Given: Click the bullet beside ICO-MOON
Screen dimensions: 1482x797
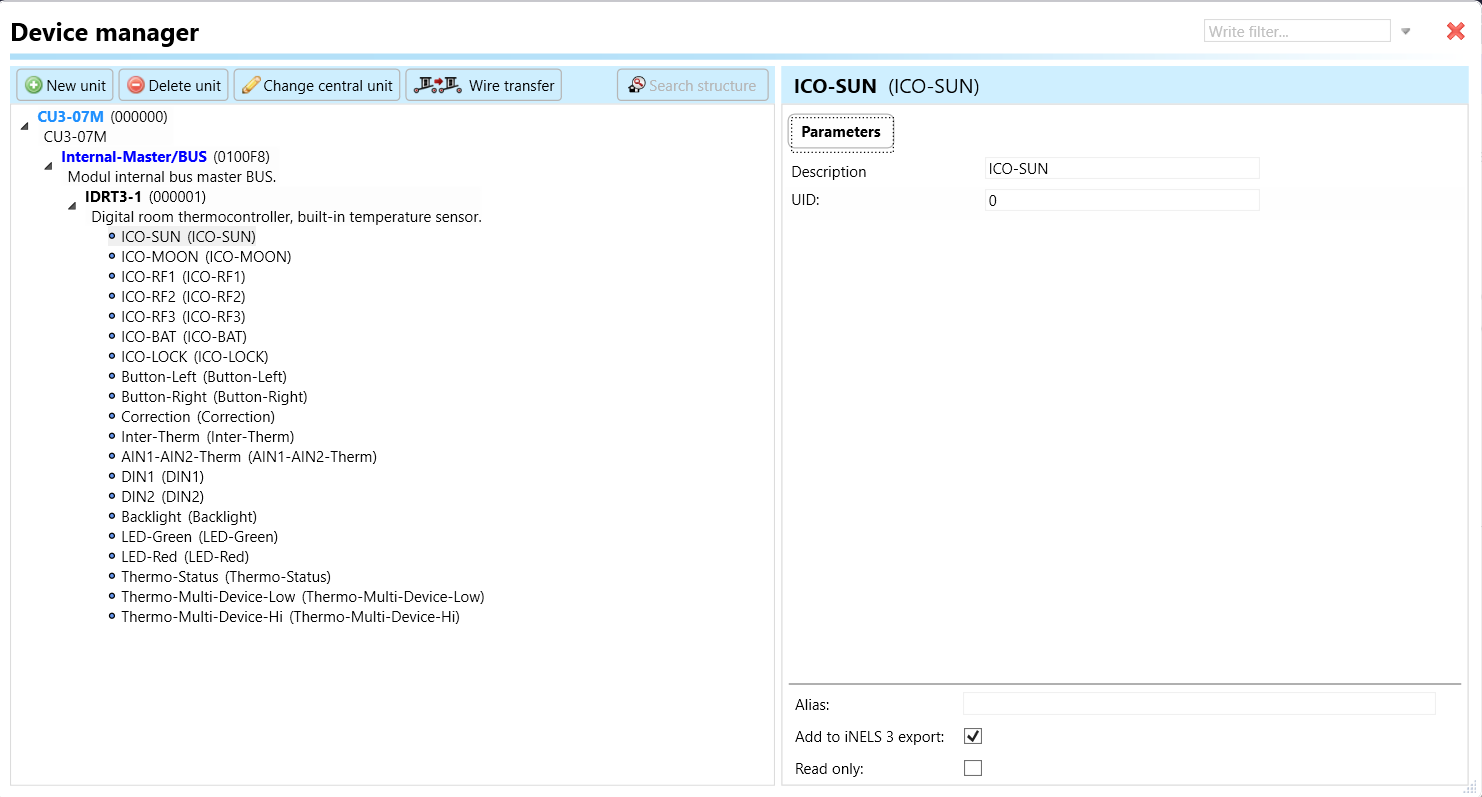Looking at the screenshot, I should pos(112,257).
